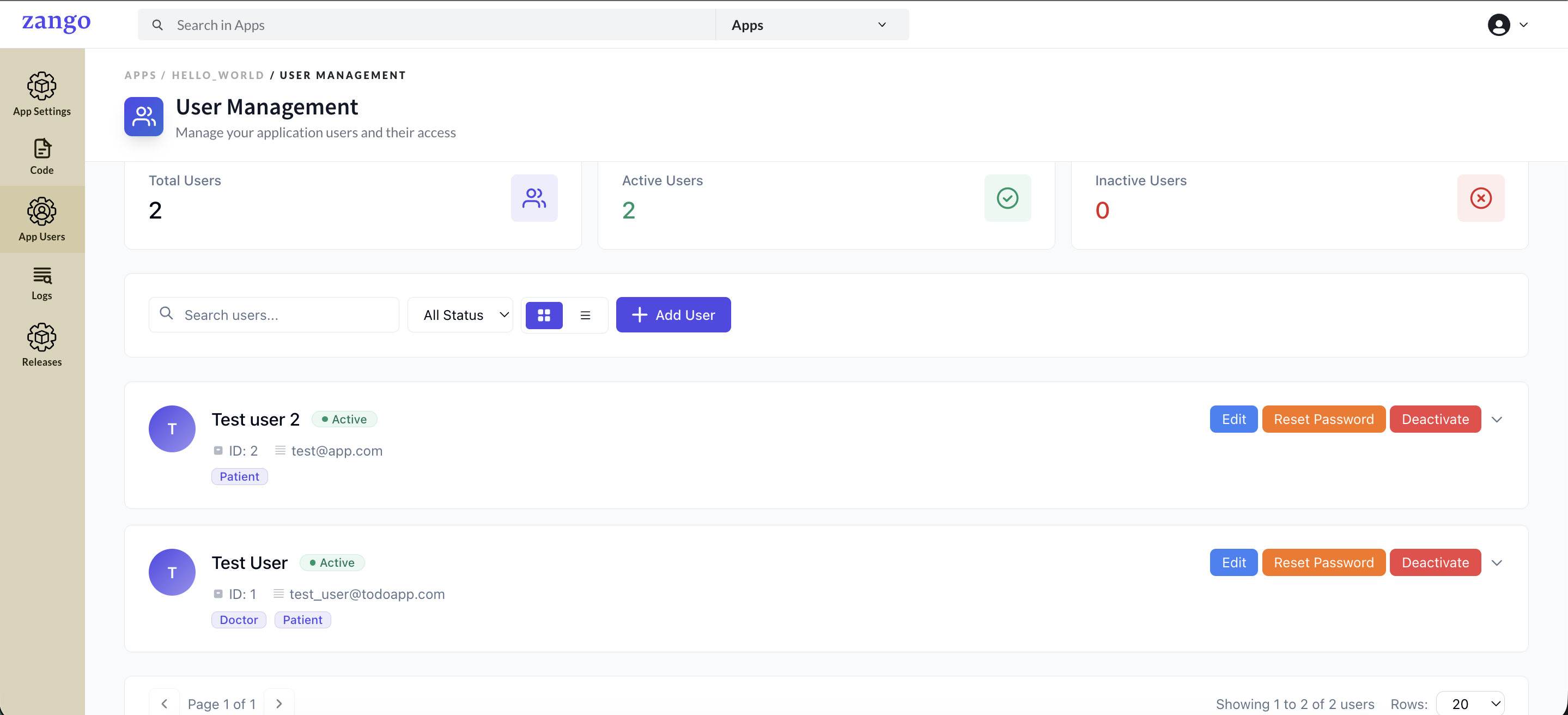
Task: Go to APPS breadcrumb
Action: pyautogui.click(x=141, y=75)
